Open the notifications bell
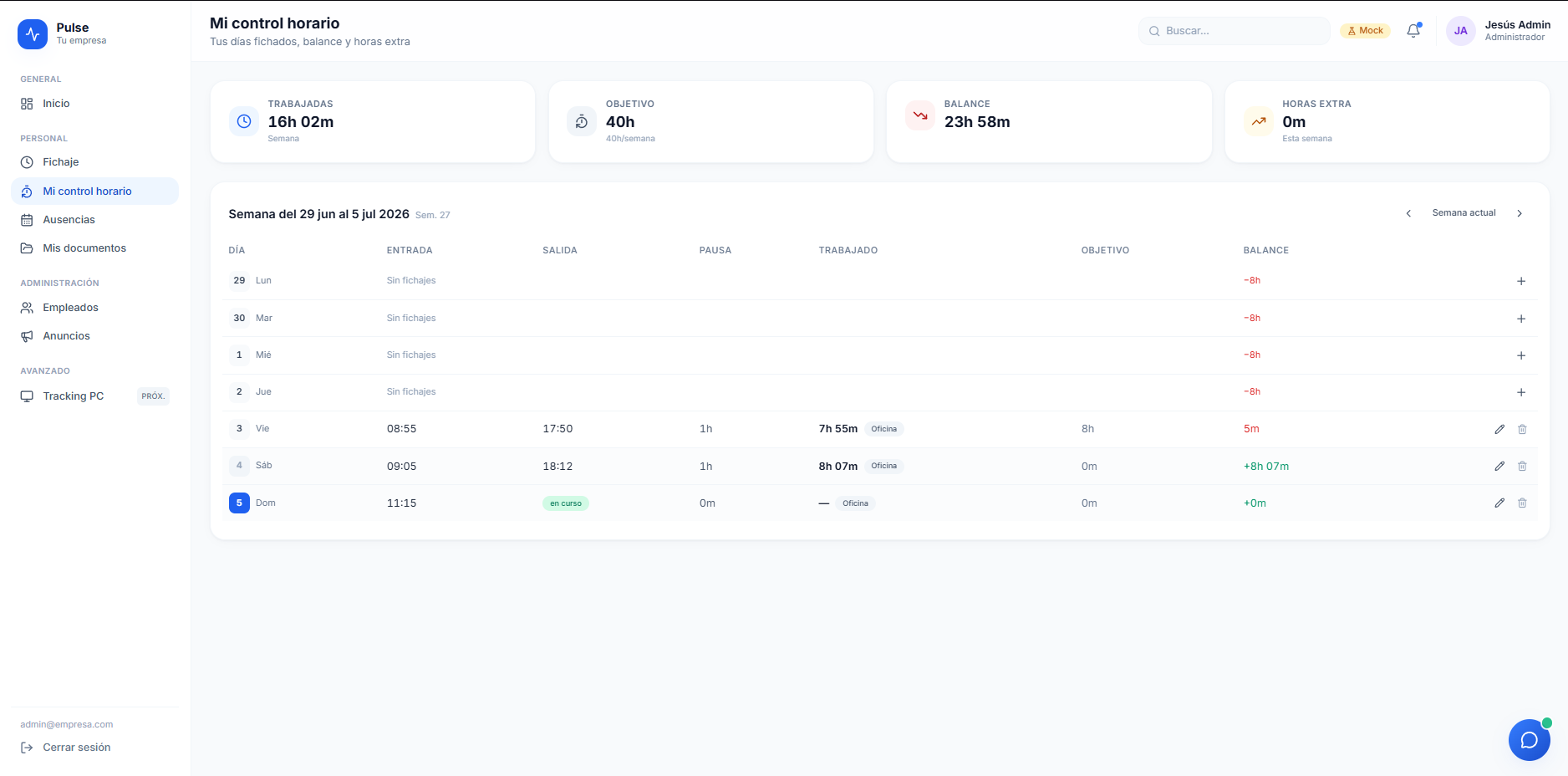 tap(1413, 31)
